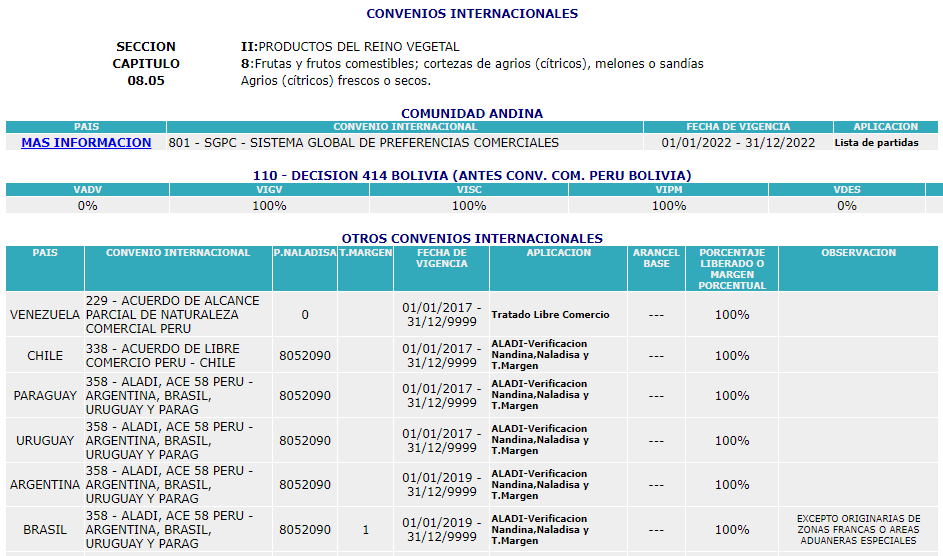The height and width of the screenshot is (556, 943).
Task: Click 'Tratado Libre Comercio' in the Venezuela row
Action: click(550, 314)
